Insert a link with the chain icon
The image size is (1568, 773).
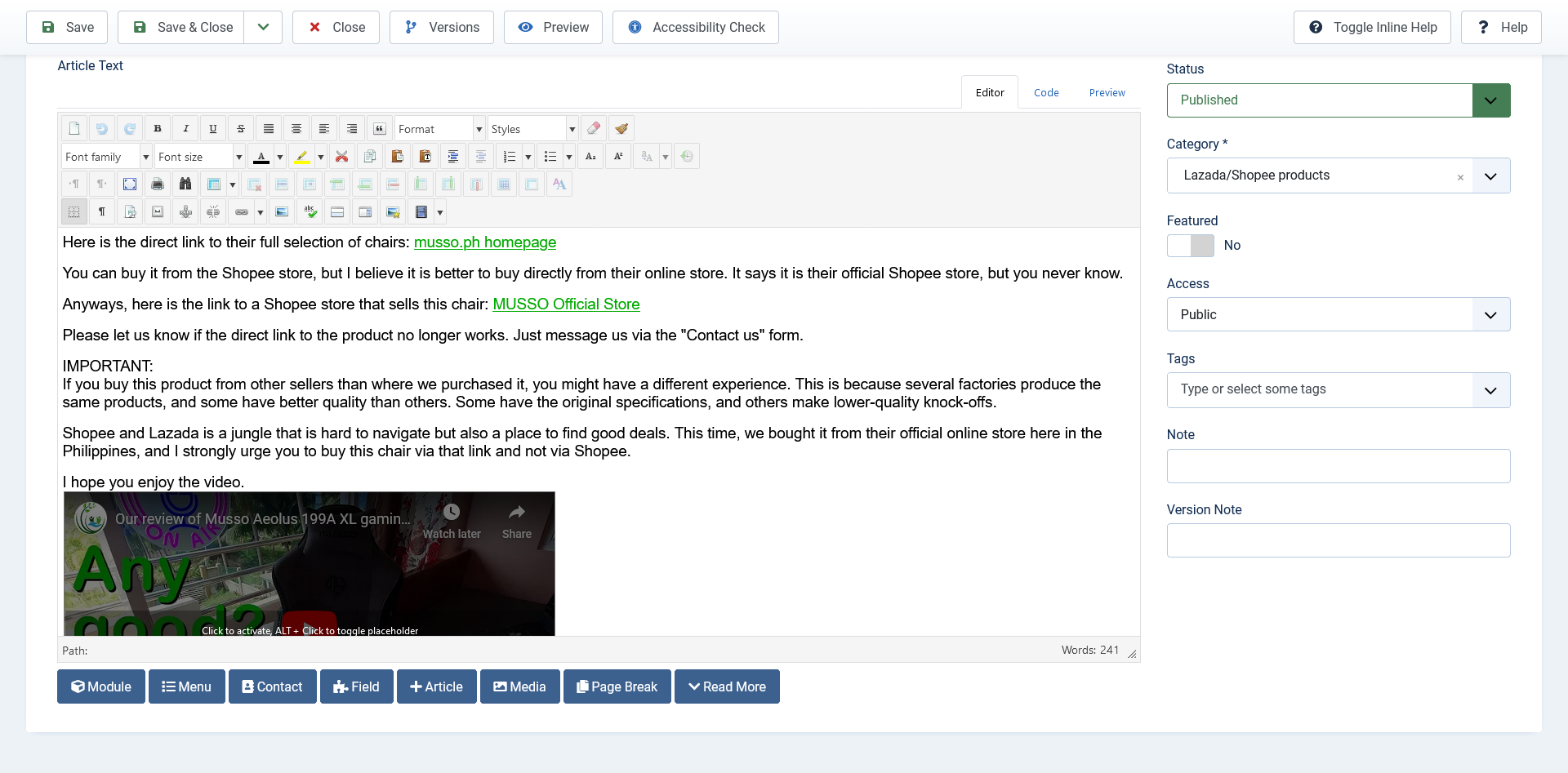click(x=242, y=212)
